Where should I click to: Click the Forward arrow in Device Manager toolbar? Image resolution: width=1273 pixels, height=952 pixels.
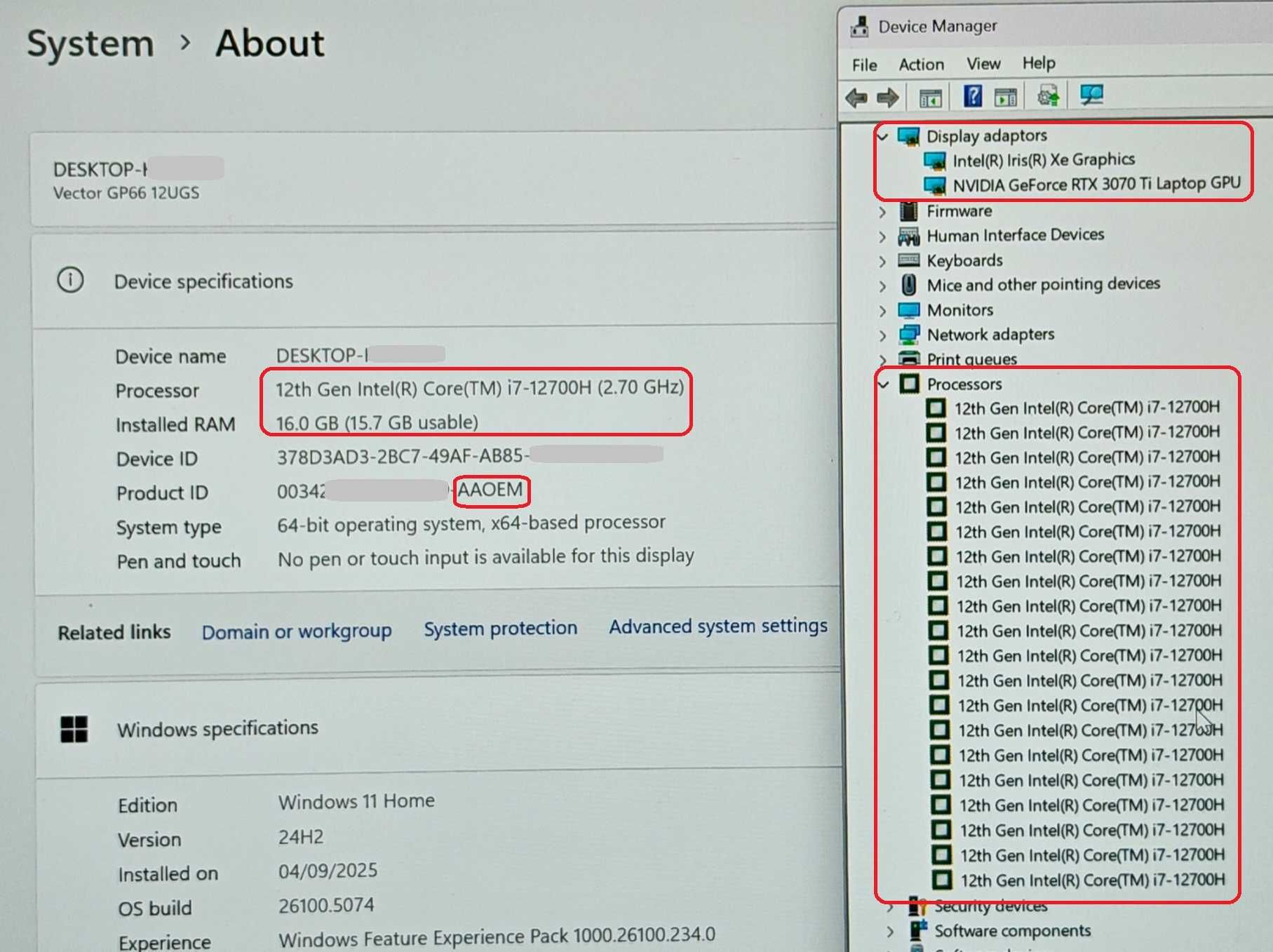(x=888, y=98)
